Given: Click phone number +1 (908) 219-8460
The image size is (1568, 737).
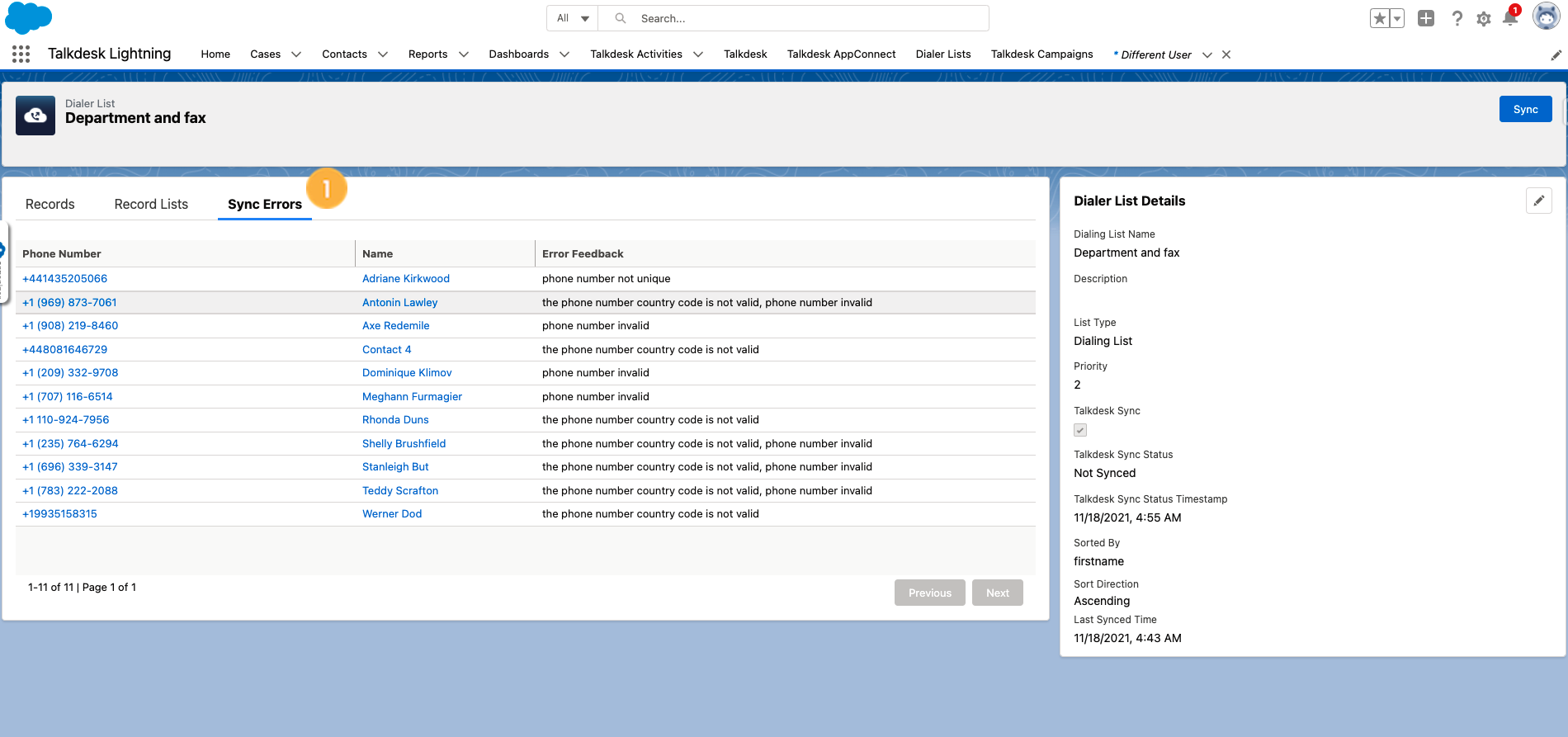Looking at the screenshot, I should coord(70,326).
